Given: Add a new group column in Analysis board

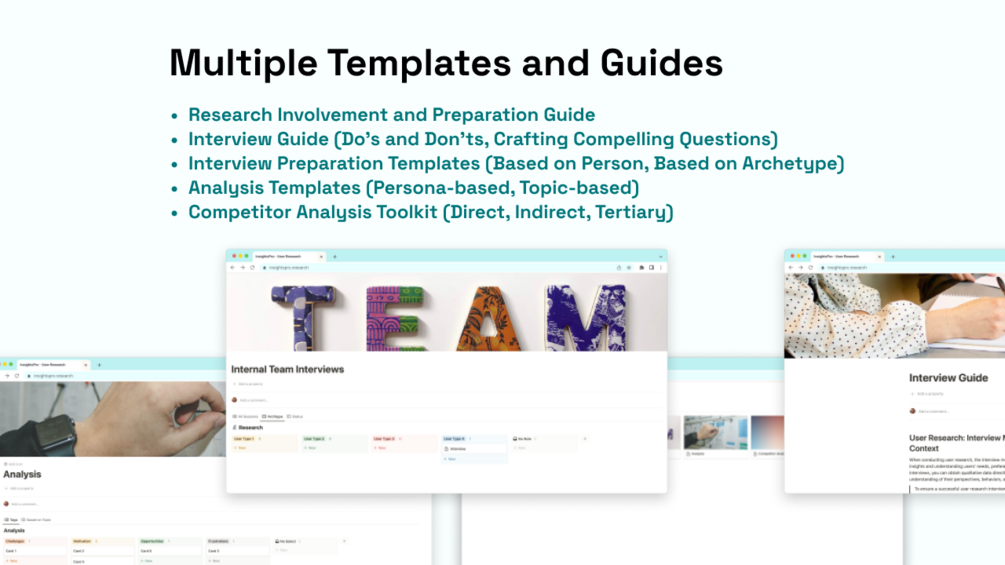Looking at the screenshot, I should point(344,541).
